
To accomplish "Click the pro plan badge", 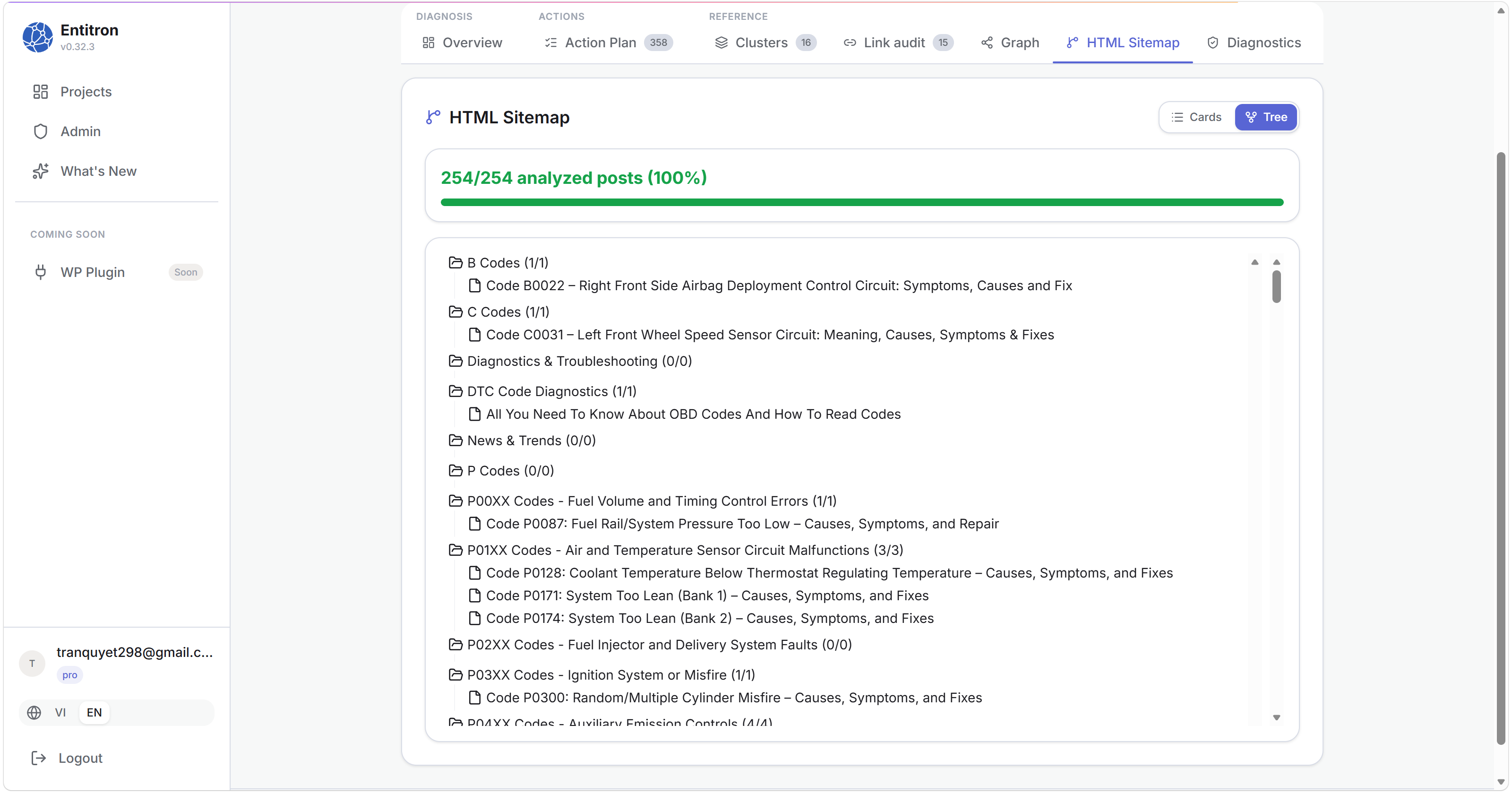I will click(70, 675).
